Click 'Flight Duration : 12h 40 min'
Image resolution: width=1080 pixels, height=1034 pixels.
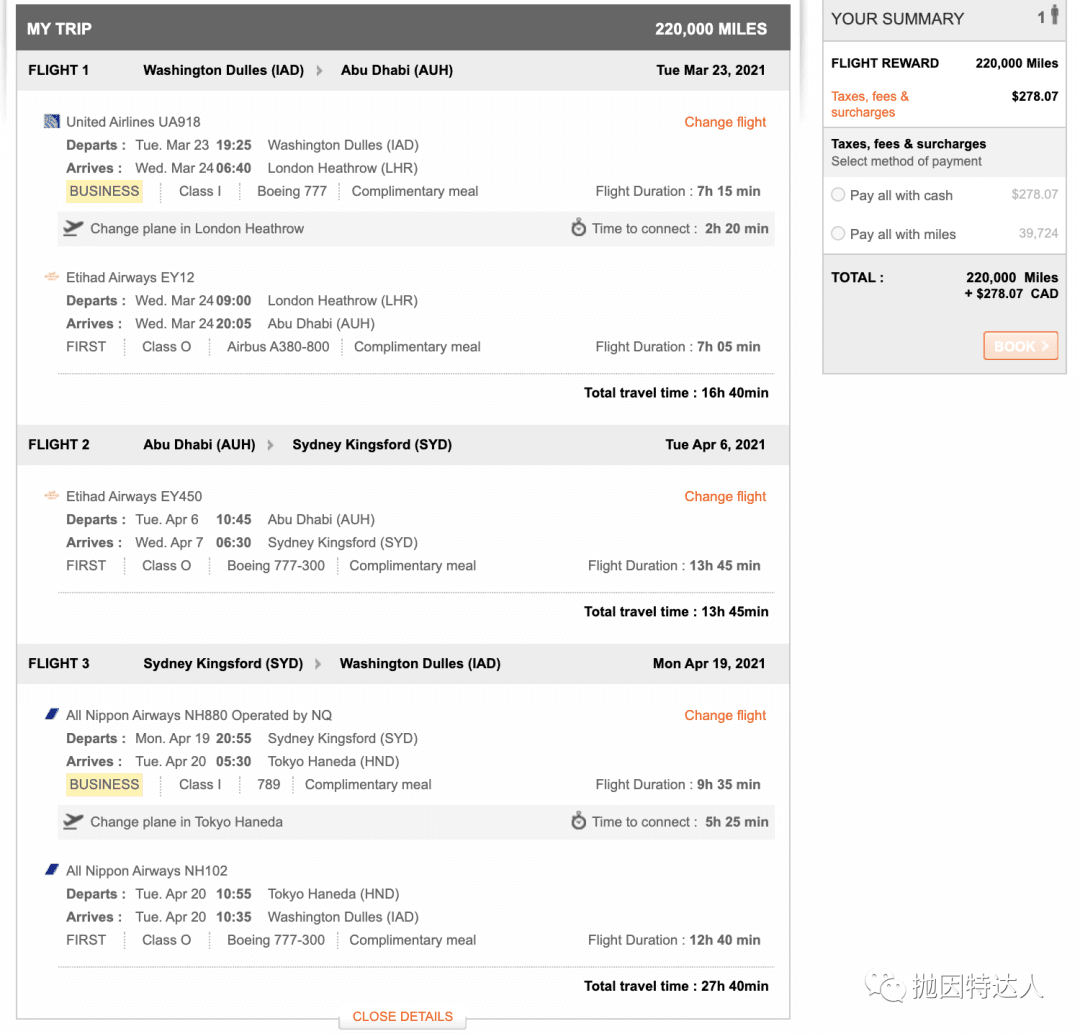674,941
